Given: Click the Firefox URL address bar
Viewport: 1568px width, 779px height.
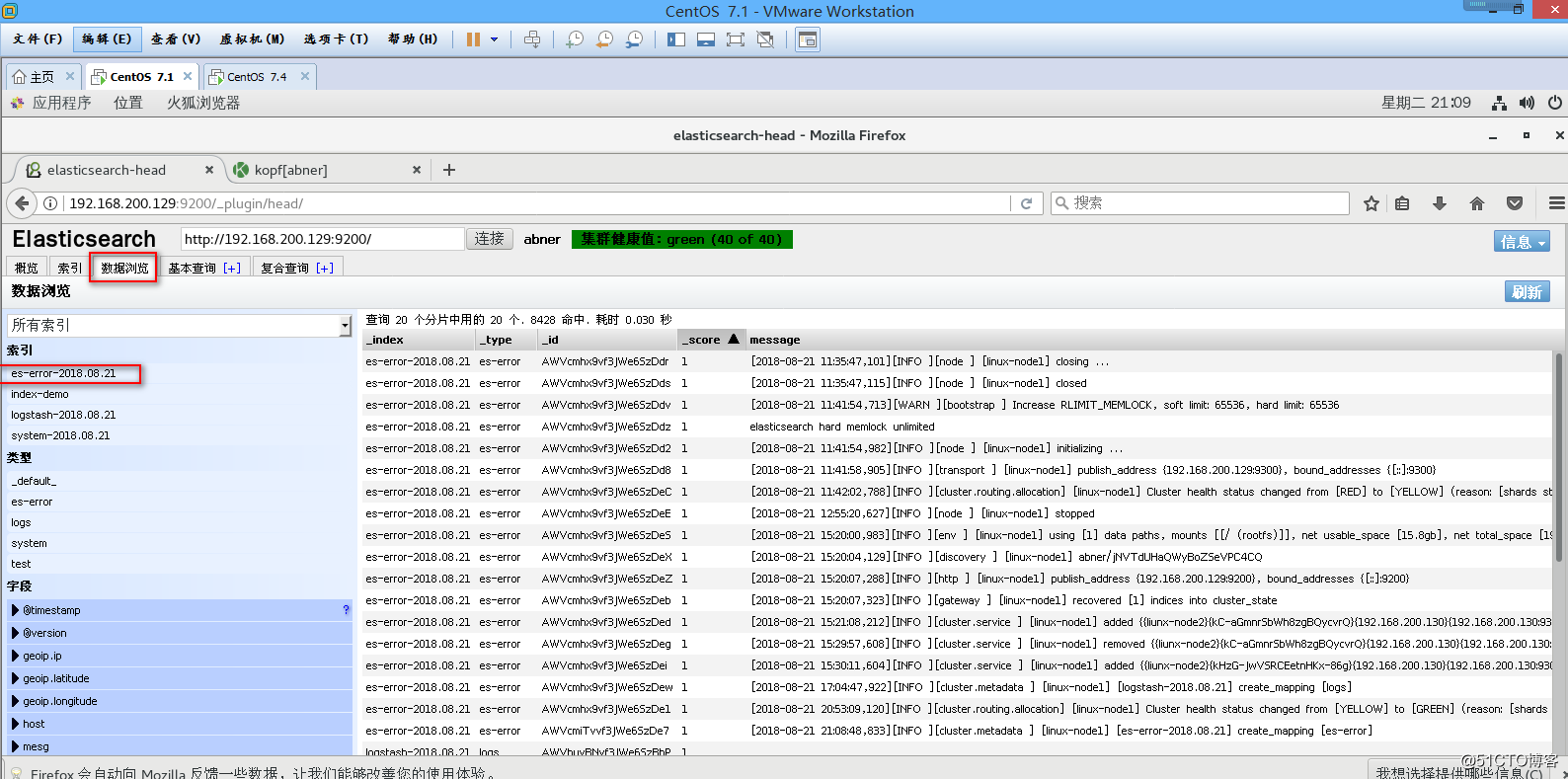Looking at the screenshot, I should pos(538,203).
